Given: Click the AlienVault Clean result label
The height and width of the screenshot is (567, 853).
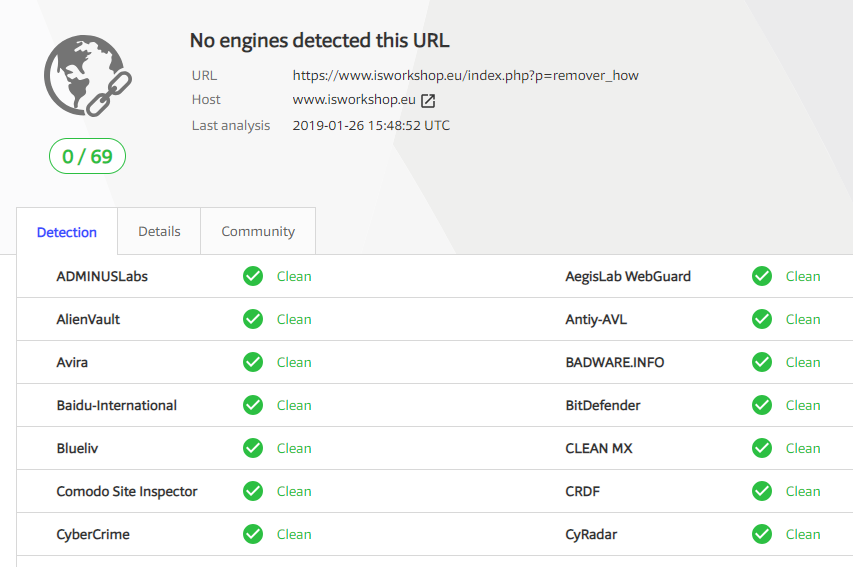Looking at the screenshot, I should [294, 319].
